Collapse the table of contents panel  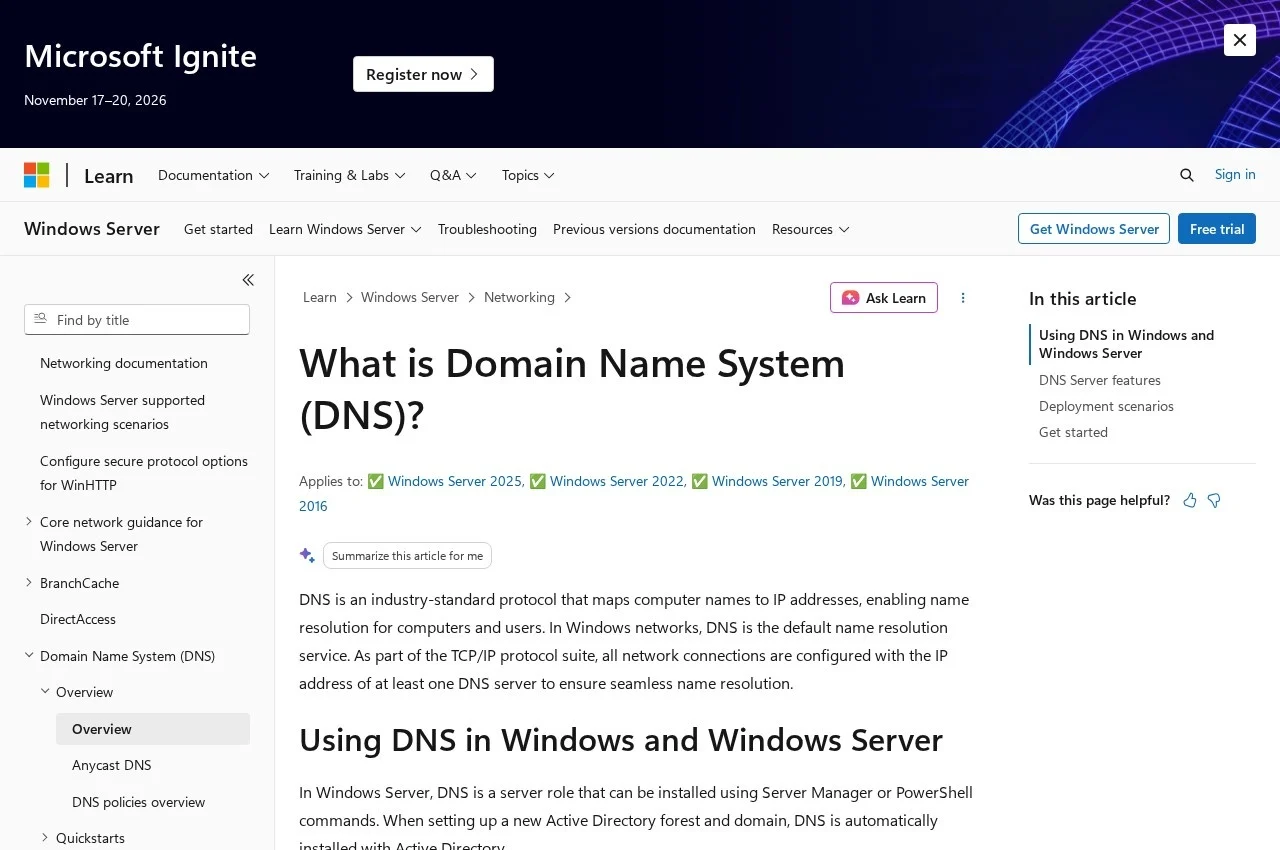[248, 280]
